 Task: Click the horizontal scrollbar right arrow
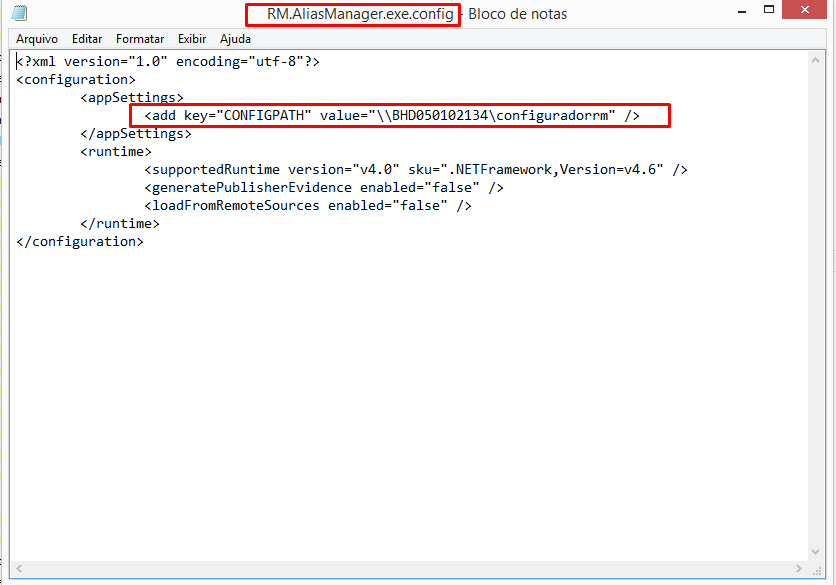(x=799, y=568)
